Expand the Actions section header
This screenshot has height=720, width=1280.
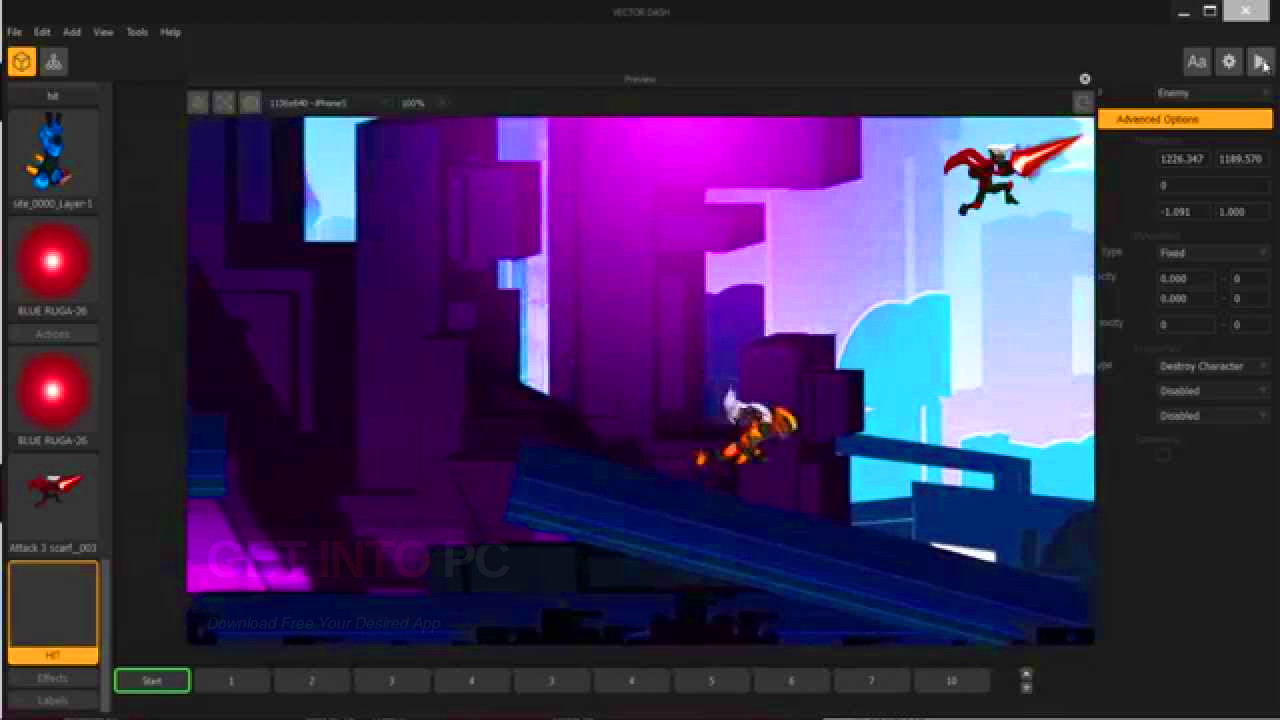coord(53,334)
